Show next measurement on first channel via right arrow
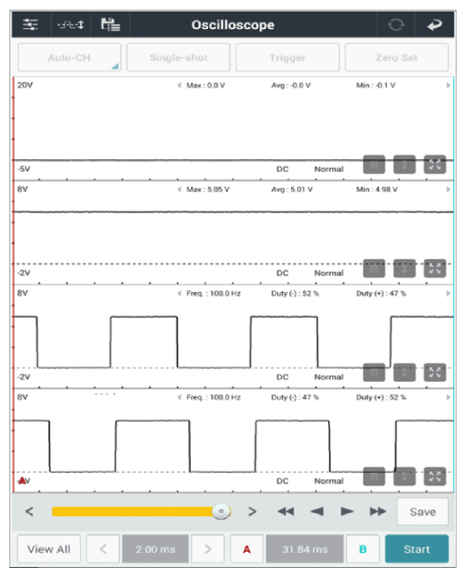The height and width of the screenshot is (577, 467). pos(448,85)
